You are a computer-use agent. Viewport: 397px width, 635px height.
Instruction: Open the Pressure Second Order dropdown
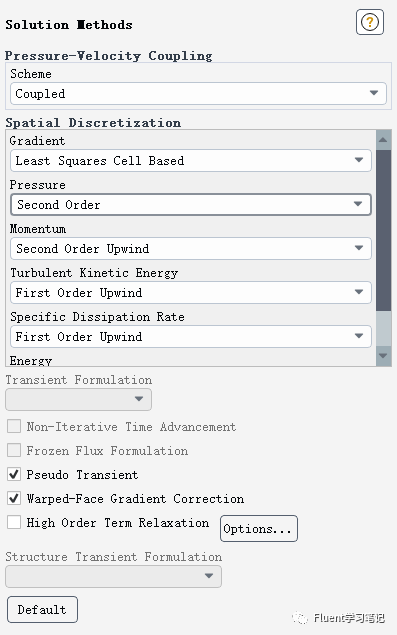click(191, 205)
